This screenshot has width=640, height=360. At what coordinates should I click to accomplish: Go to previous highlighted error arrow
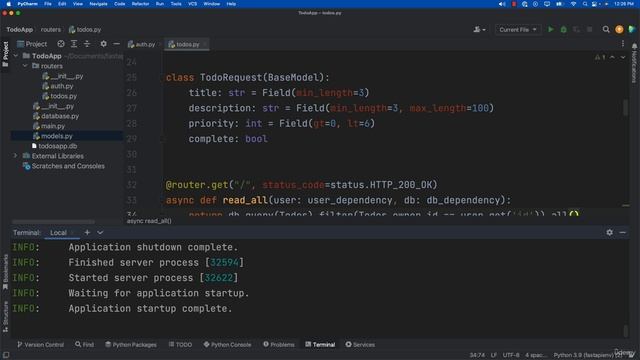coord(612,58)
